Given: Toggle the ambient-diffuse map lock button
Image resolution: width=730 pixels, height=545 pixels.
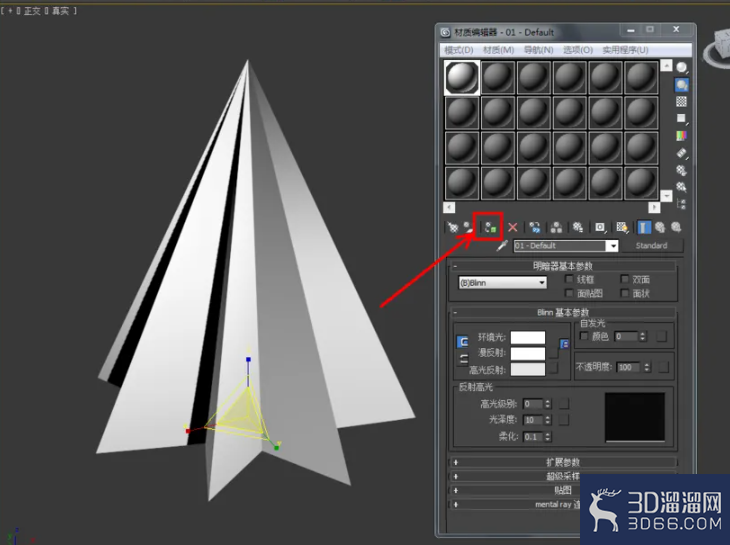Looking at the screenshot, I should [564, 344].
